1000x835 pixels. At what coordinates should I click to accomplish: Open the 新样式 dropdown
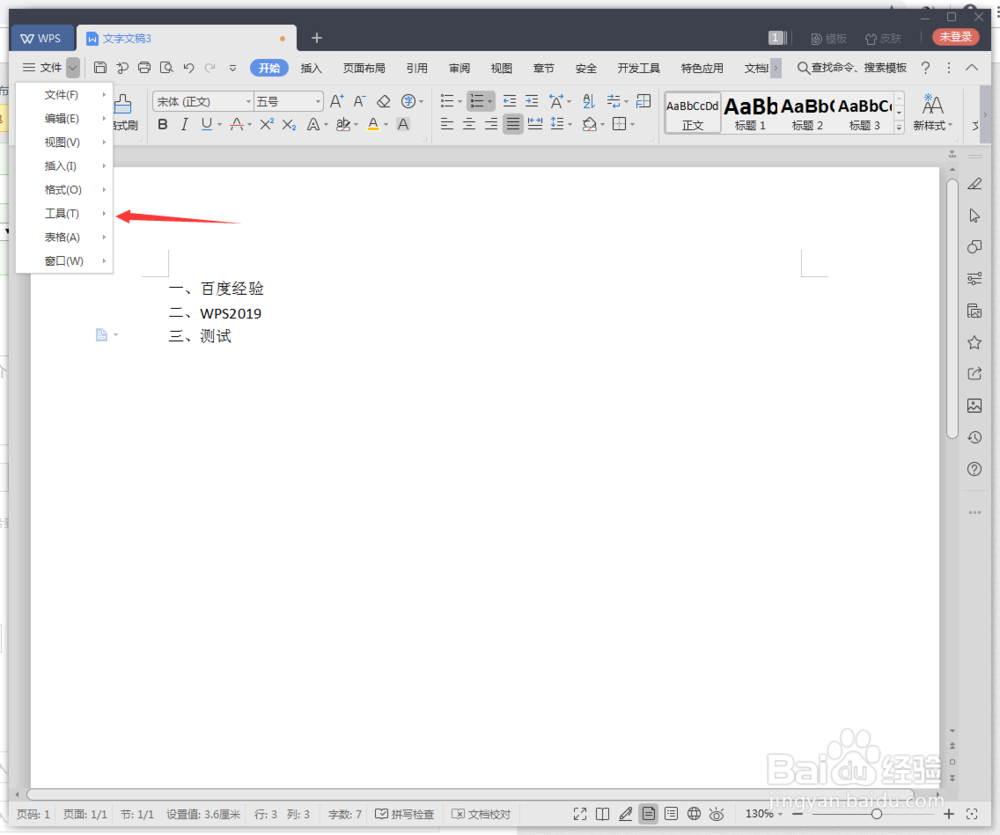[932, 112]
